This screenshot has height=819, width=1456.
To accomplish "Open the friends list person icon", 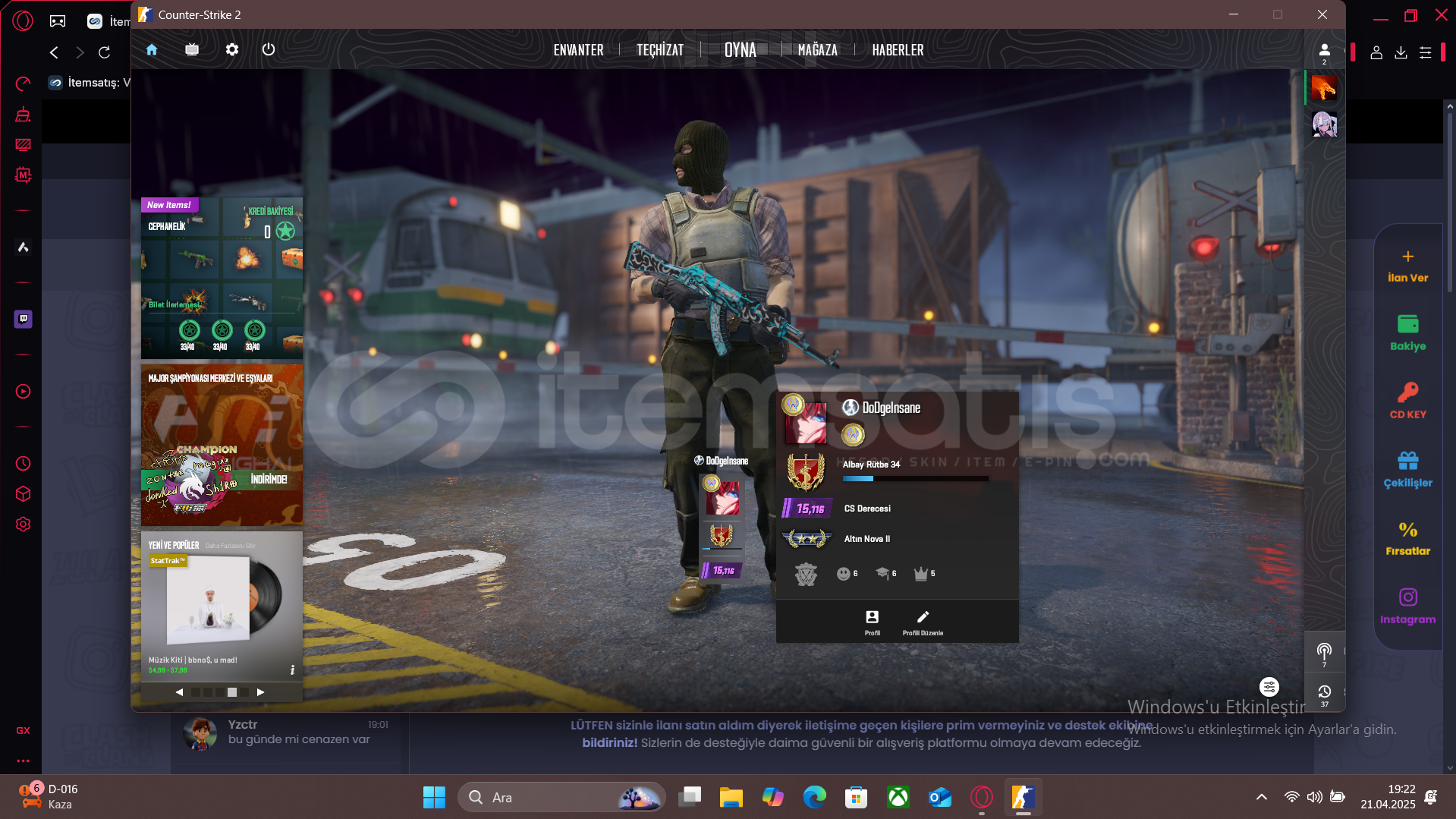I will (x=1325, y=52).
